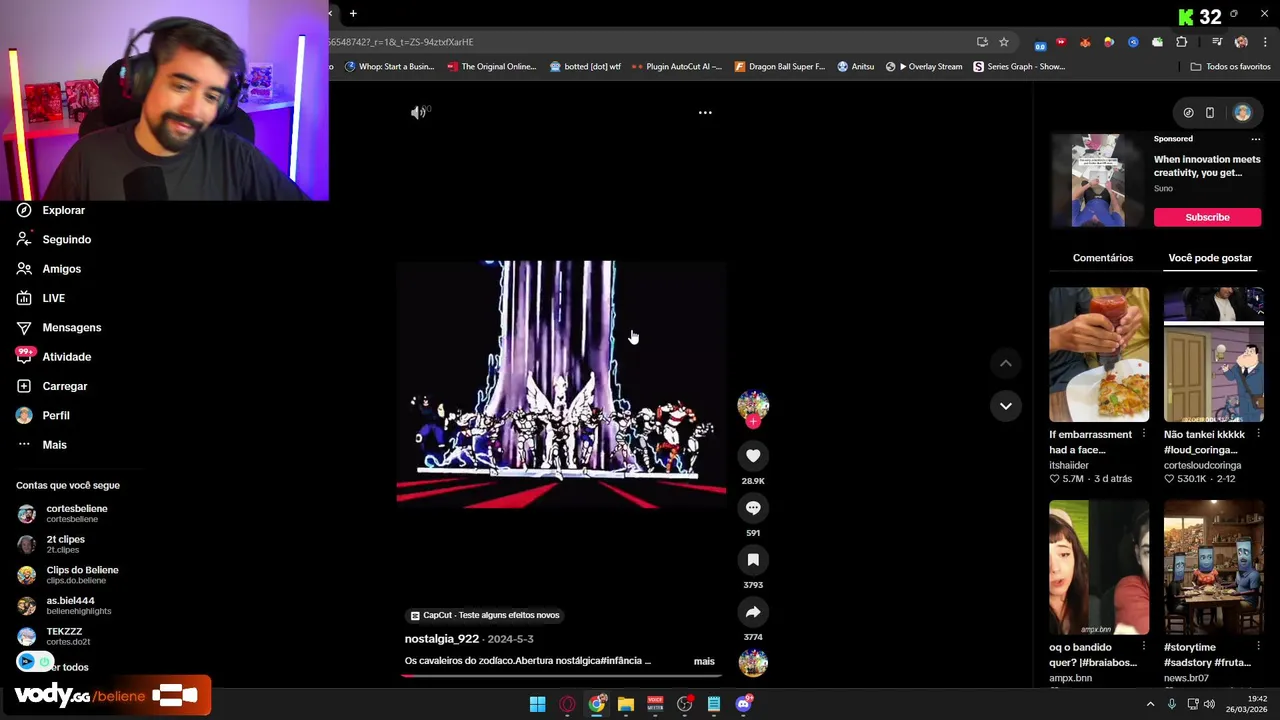This screenshot has height=720, width=1280.
Task: Open 'Não tankei kkkkk' video thumbnail
Action: (1214, 354)
